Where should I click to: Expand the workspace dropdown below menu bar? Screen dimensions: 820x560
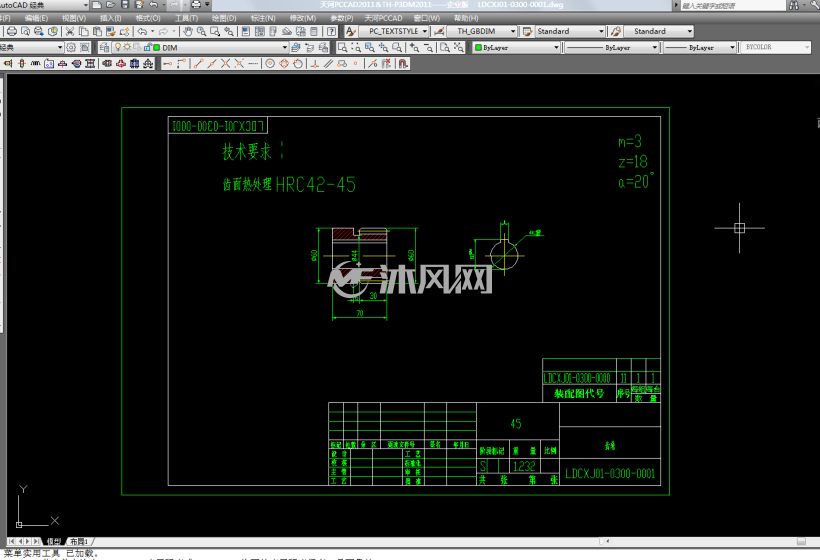[x=60, y=48]
